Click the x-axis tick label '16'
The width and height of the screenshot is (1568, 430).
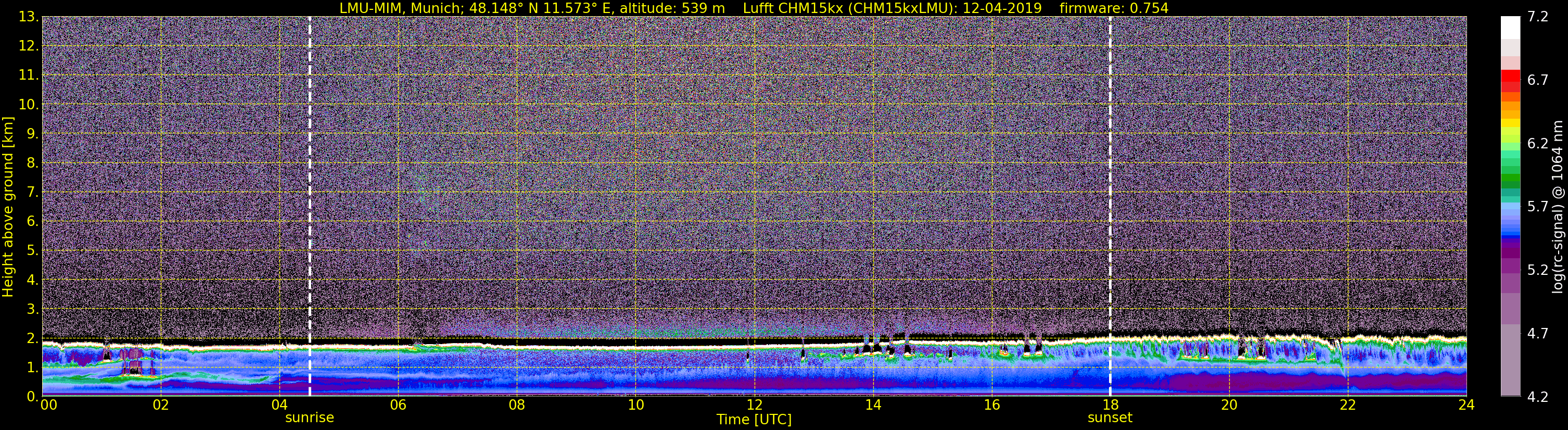tap(991, 405)
